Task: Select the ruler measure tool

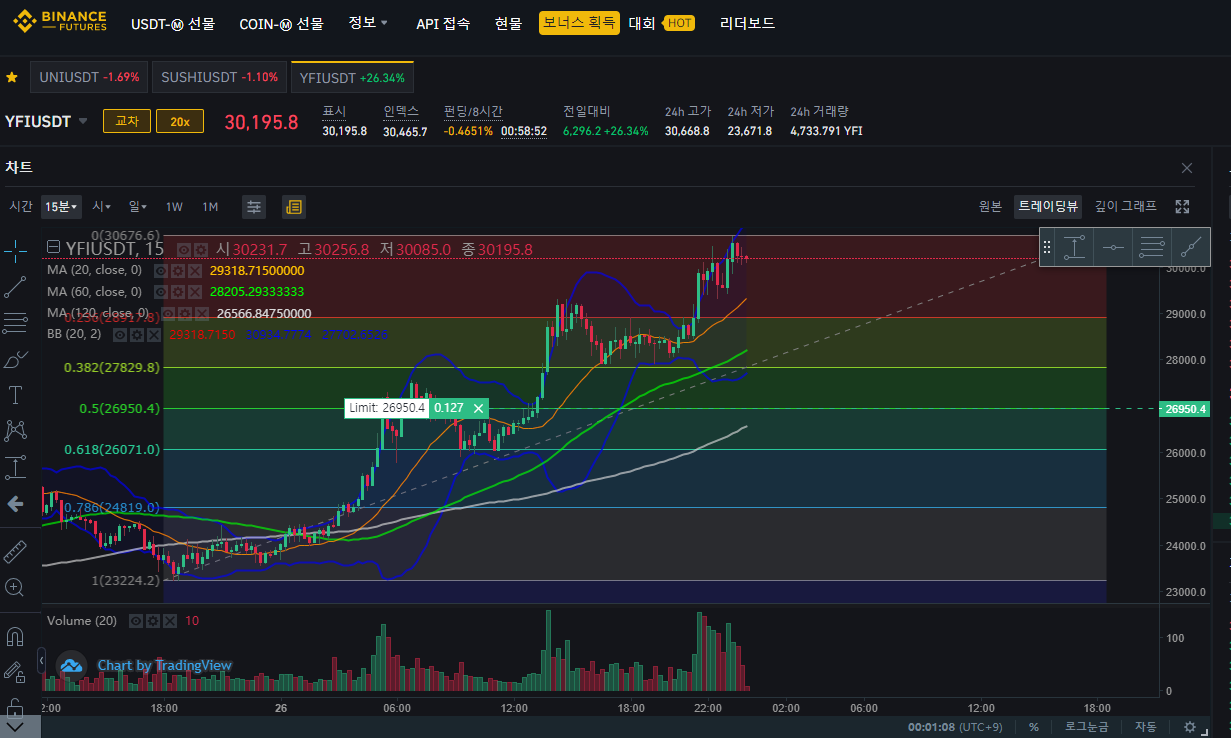Action: [x=16, y=551]
